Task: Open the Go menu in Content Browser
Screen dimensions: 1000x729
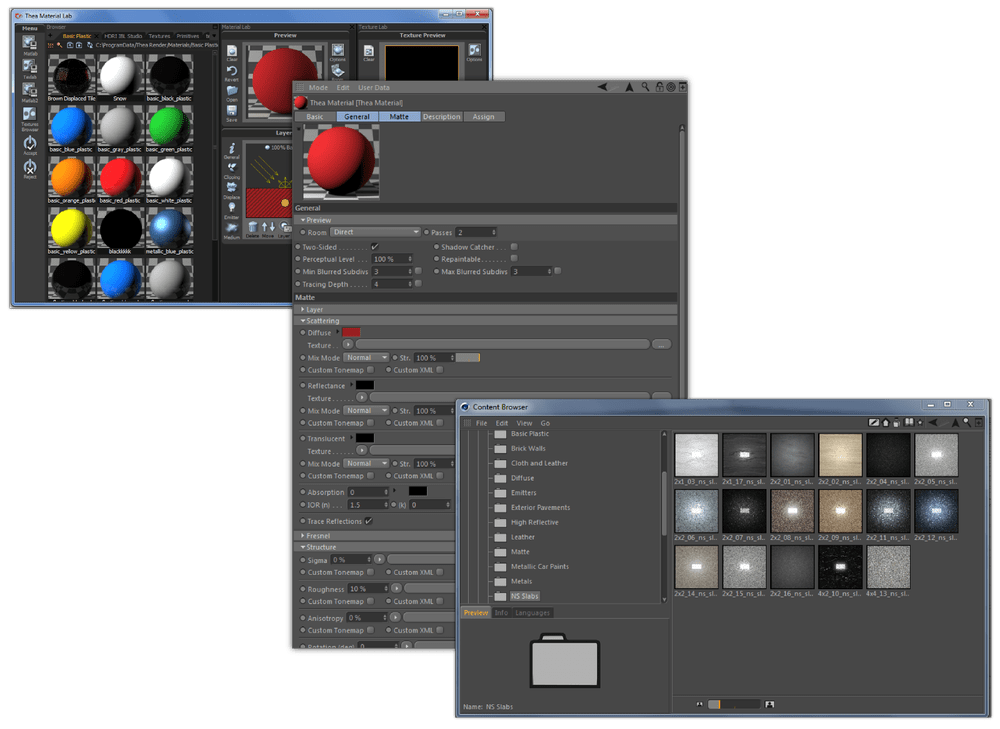Action: [545, 423]
